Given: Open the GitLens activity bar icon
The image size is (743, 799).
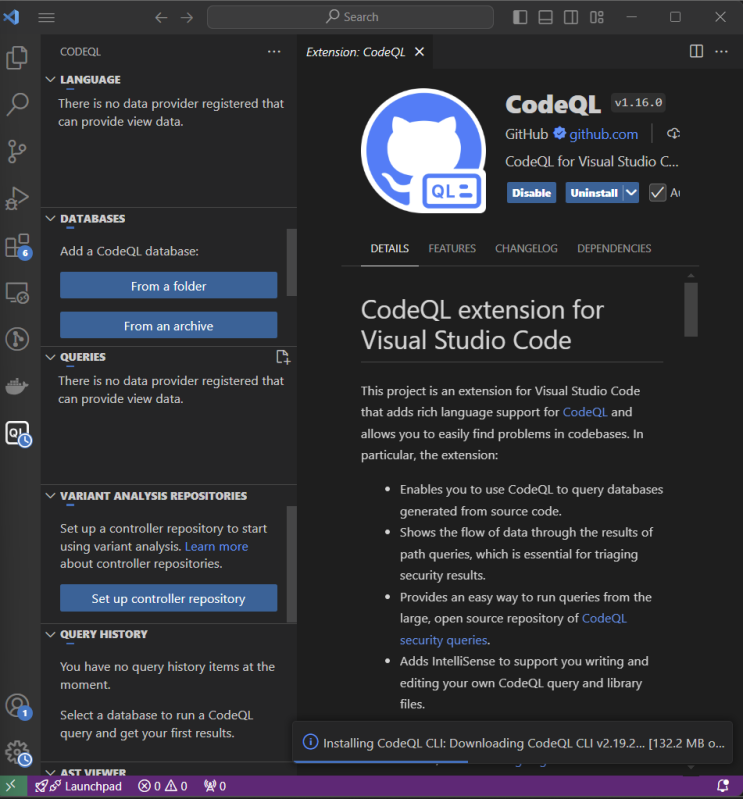Looking at the screenshot, I should tap(17, 339).
